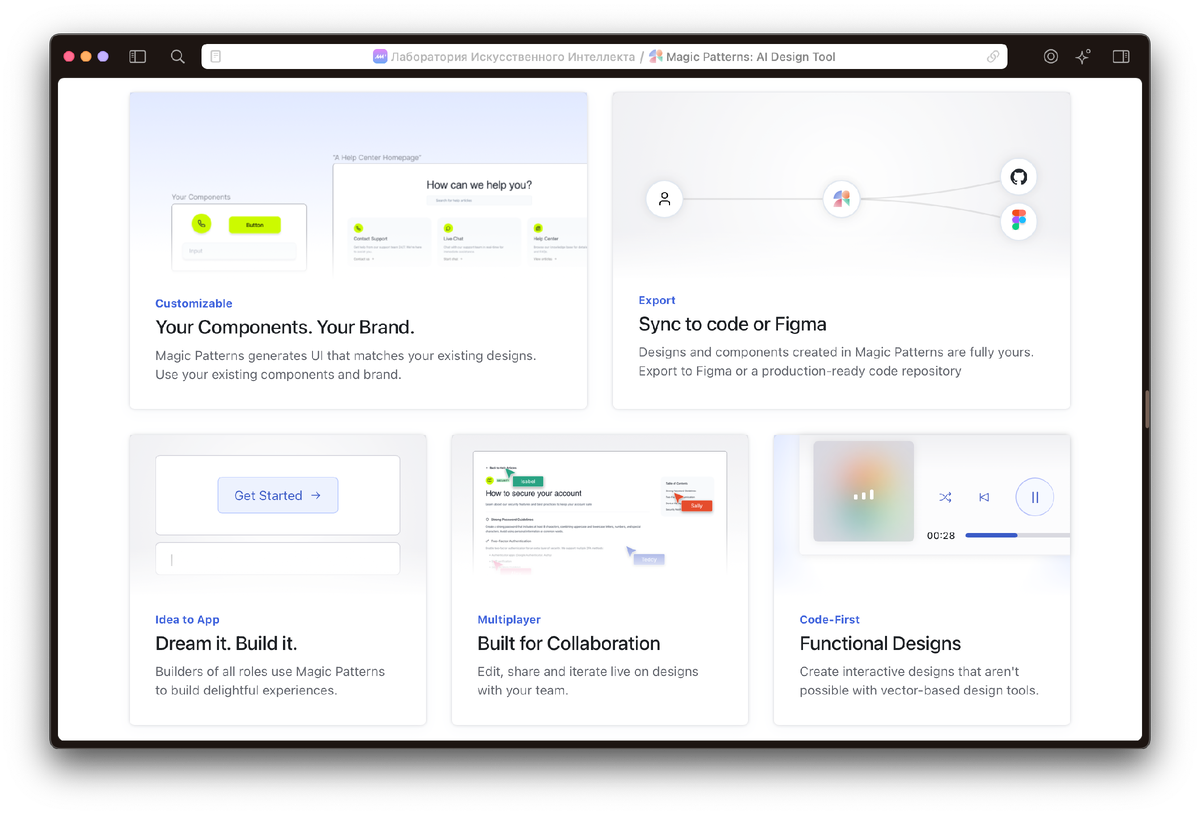Click the Search for help articles field

click(x=479, y=201)
